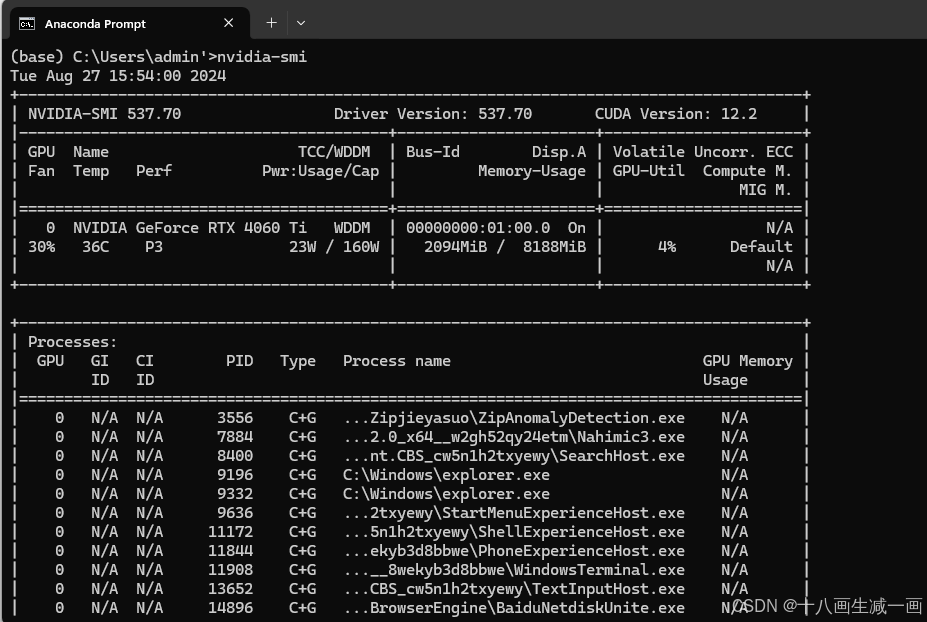The image size is (927, 622).
Task: Click the timestamp Tue Aug 27 15:54:00 2024
Action: [x=118, y=76]
